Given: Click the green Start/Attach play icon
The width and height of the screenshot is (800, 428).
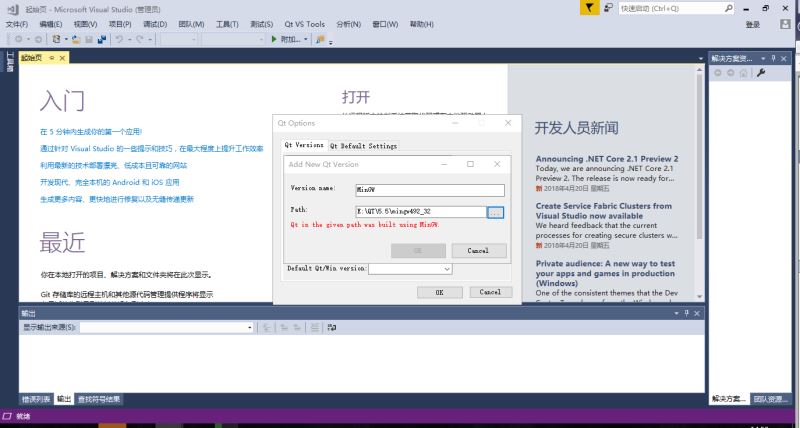Looking at the screenshot, I should [x=274, y=39].
